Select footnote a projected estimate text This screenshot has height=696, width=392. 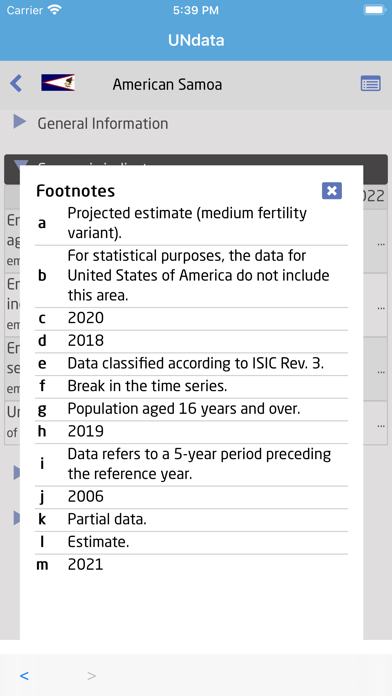coord(187,223)
